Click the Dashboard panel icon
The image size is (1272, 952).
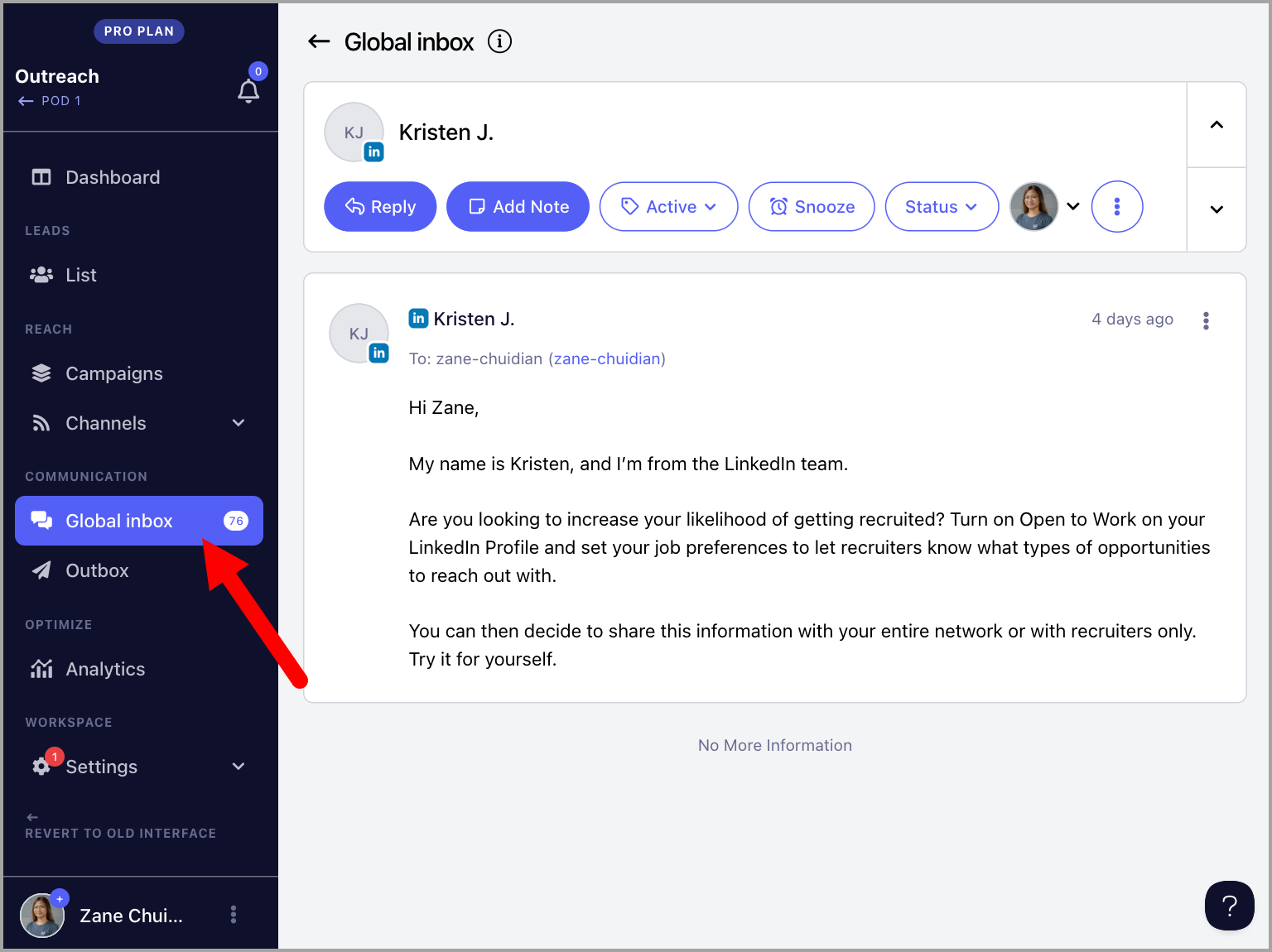click(41, 177)
